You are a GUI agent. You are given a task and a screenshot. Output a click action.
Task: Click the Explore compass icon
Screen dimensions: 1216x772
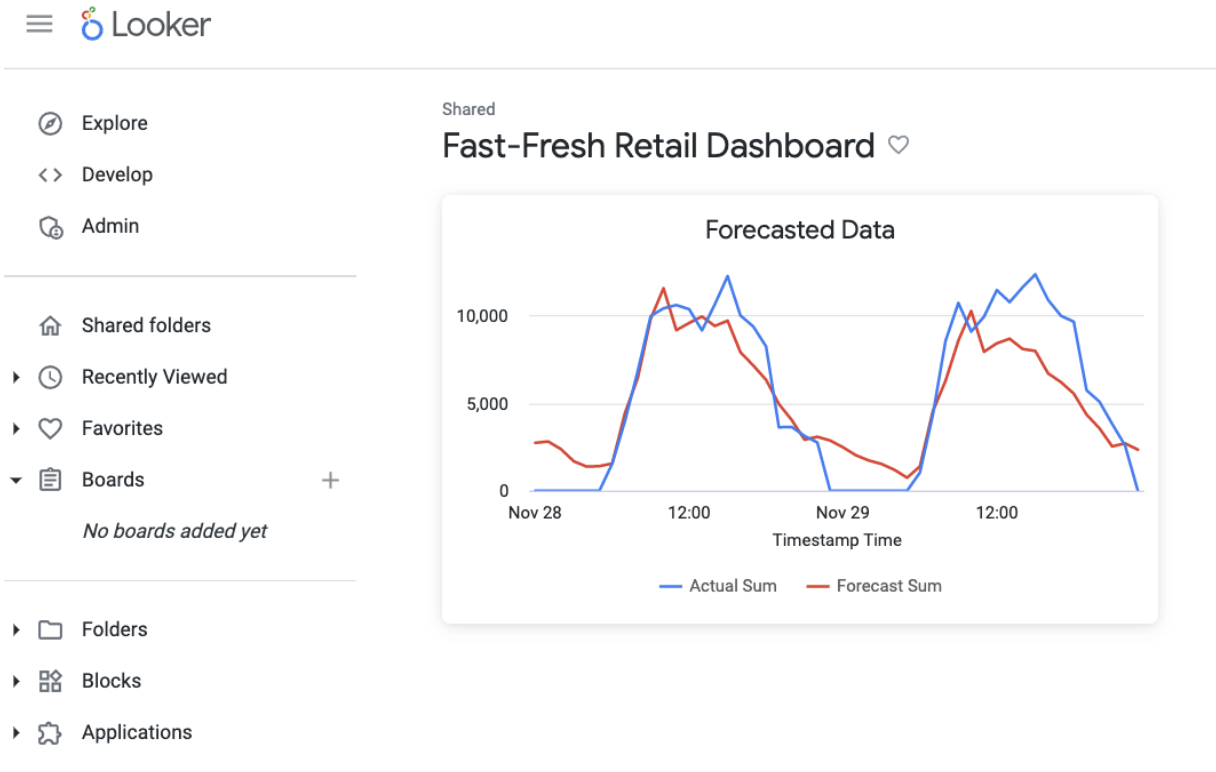[x=50, y=124]
